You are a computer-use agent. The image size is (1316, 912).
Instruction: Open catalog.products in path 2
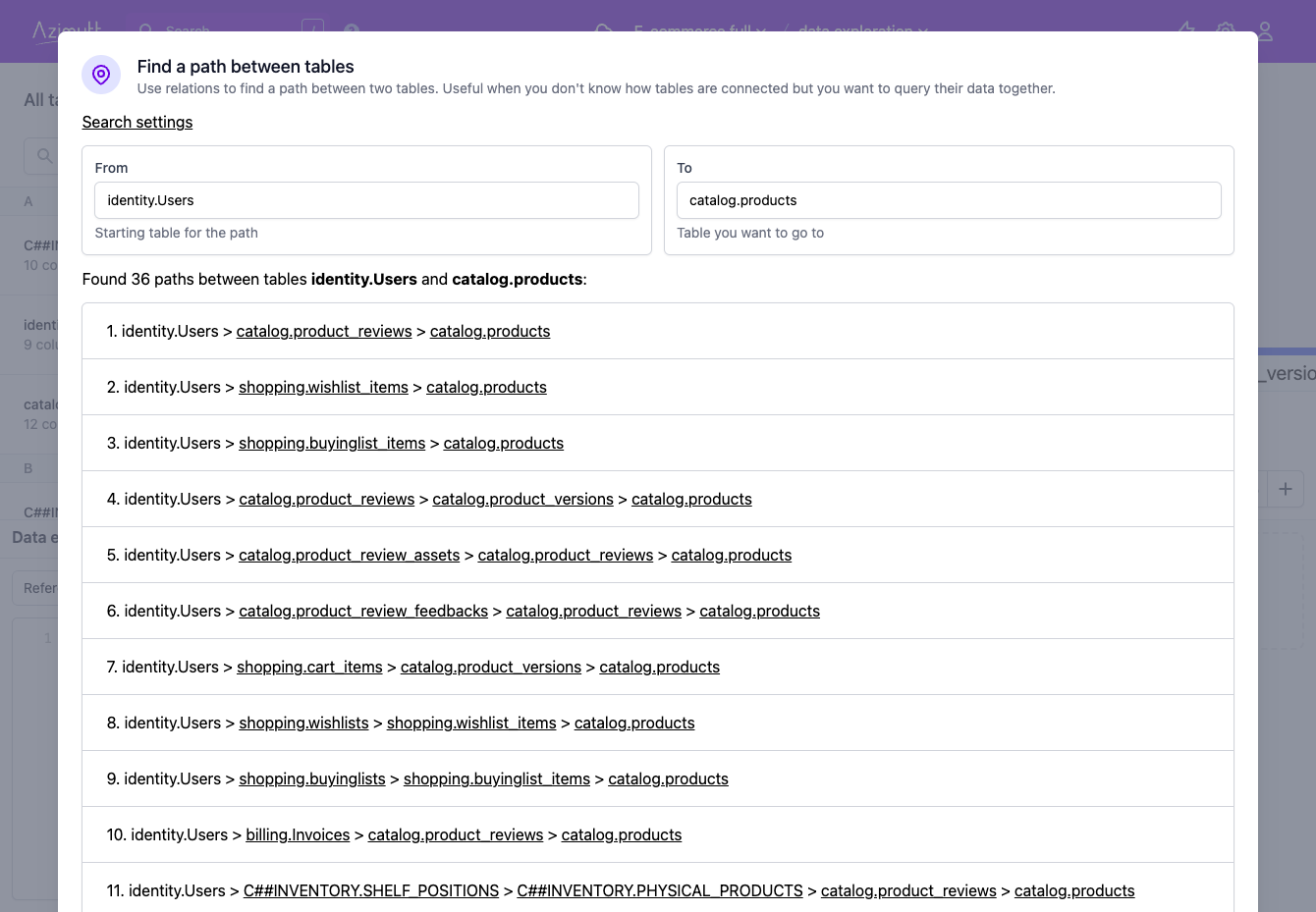[x=486, y=387]
